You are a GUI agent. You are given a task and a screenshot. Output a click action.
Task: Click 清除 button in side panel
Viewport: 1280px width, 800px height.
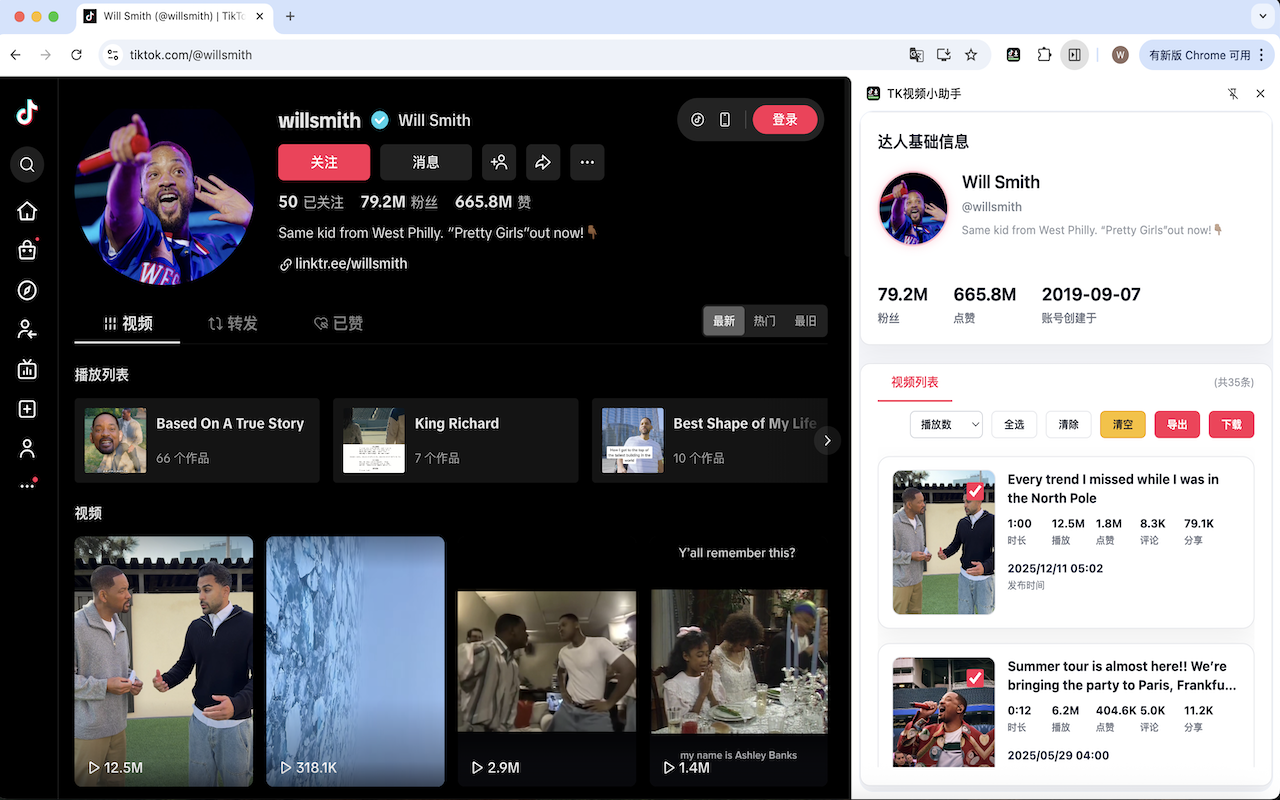tap(1069, 424)
